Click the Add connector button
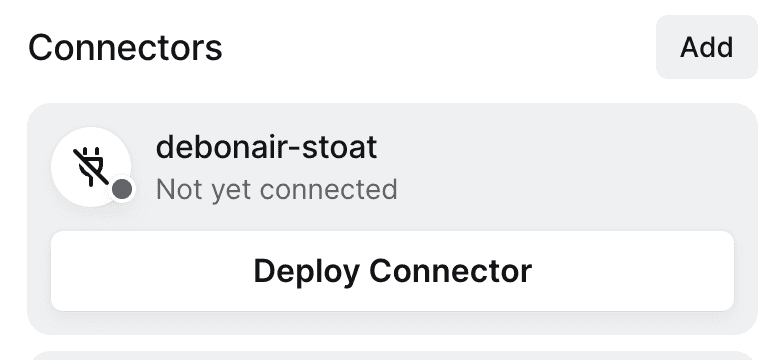This screenshot has height=360, width=780. (x=707, y=47)
